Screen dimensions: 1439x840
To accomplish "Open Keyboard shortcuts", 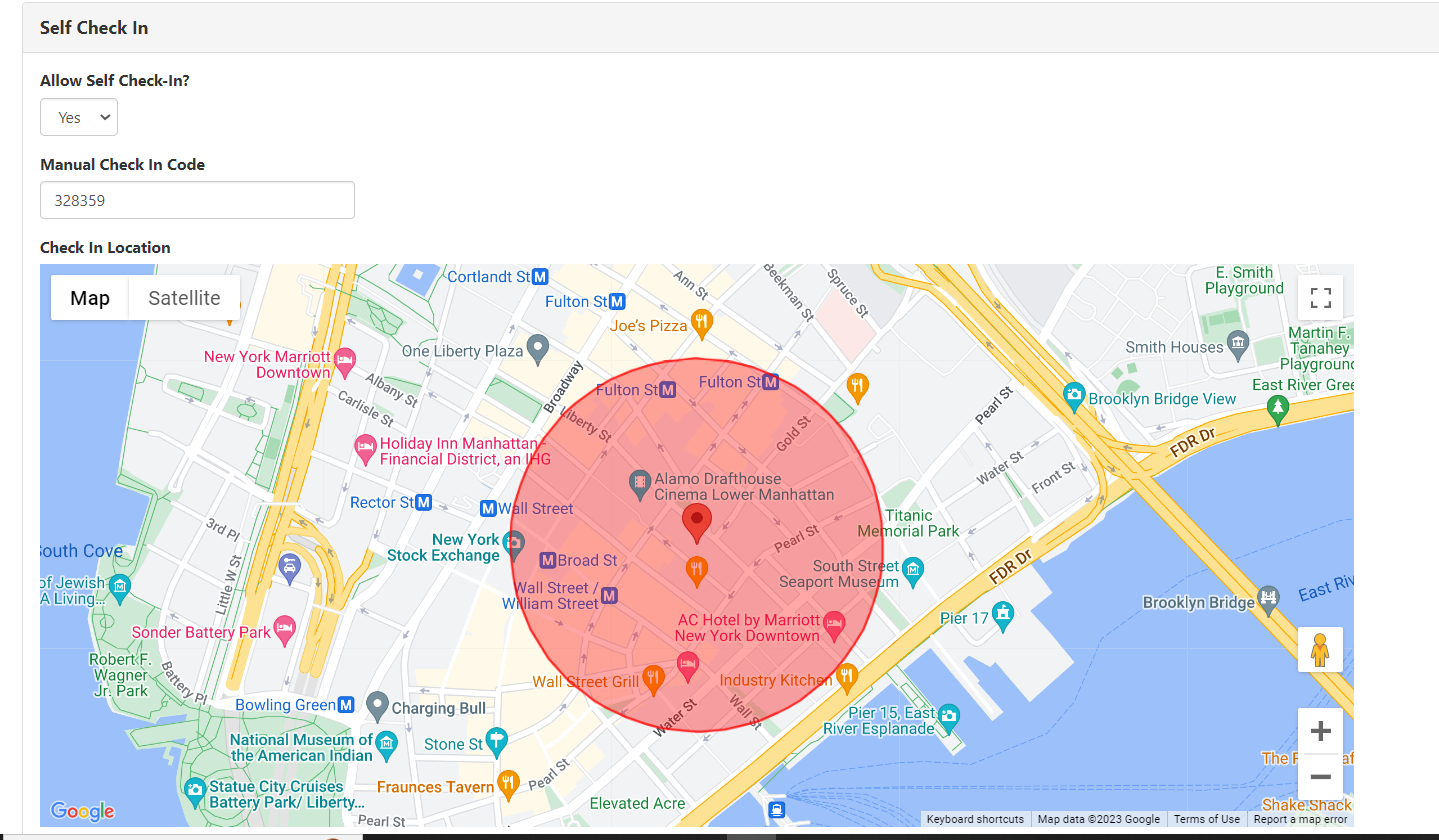I will tap(975, 819).
